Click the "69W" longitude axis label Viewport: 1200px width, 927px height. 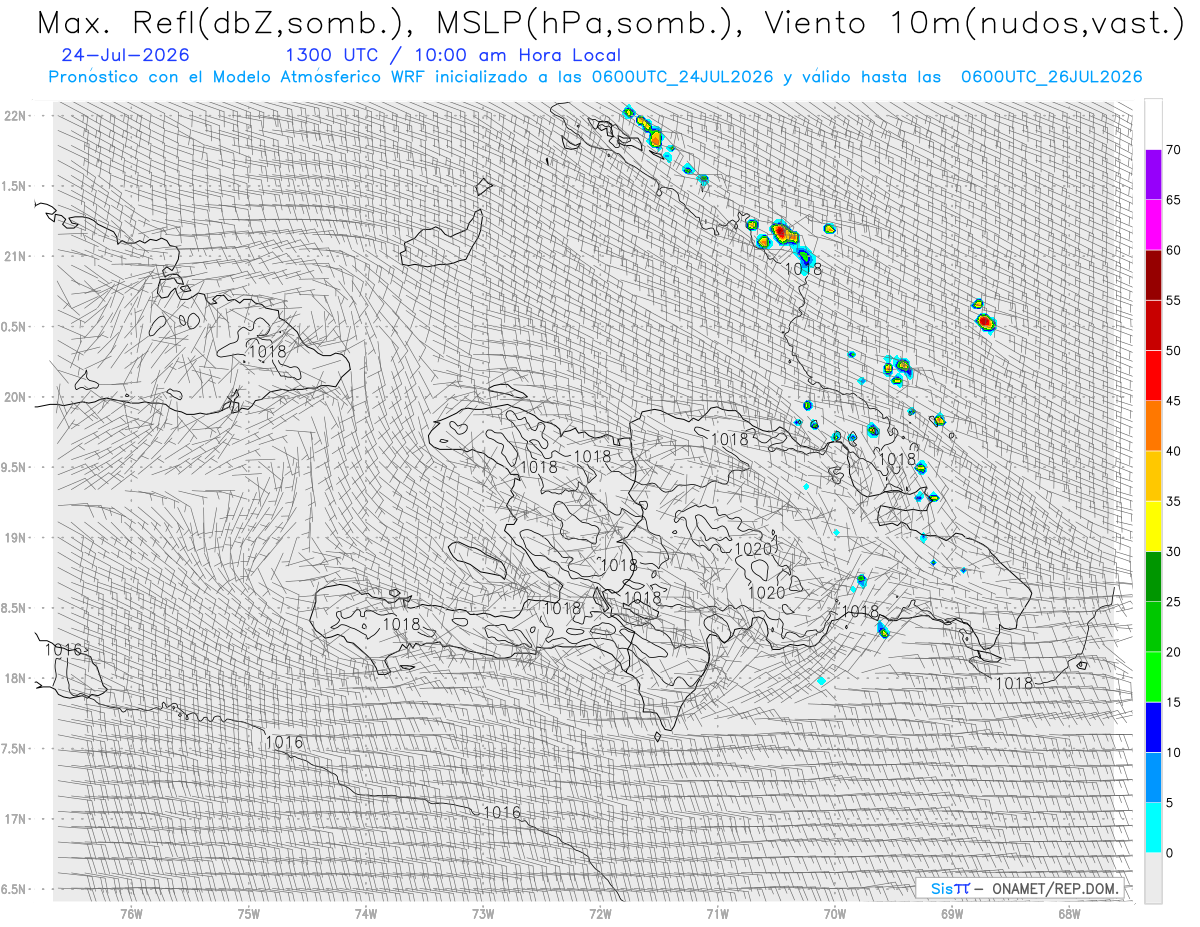(x=952, y=913)
